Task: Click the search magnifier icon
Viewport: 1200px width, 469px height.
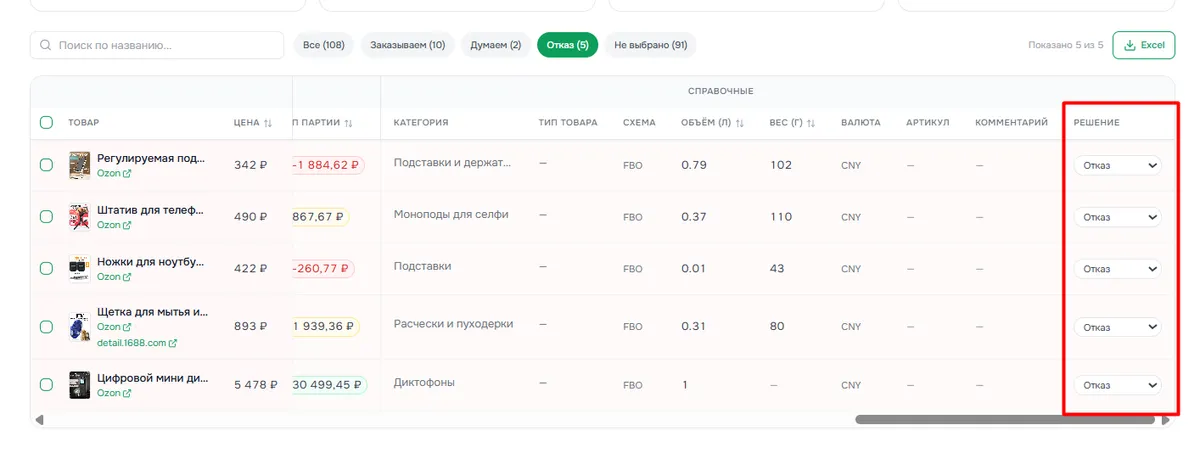Action: coord(46,45)
